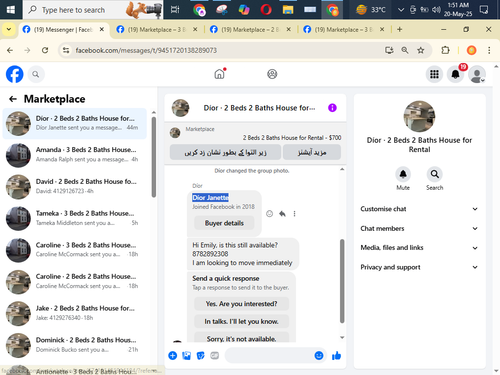Open the profile circle icon in top navigation
The width and height of the screenshot is (500, 375).
pyautogui.click(x=272, y=74)
